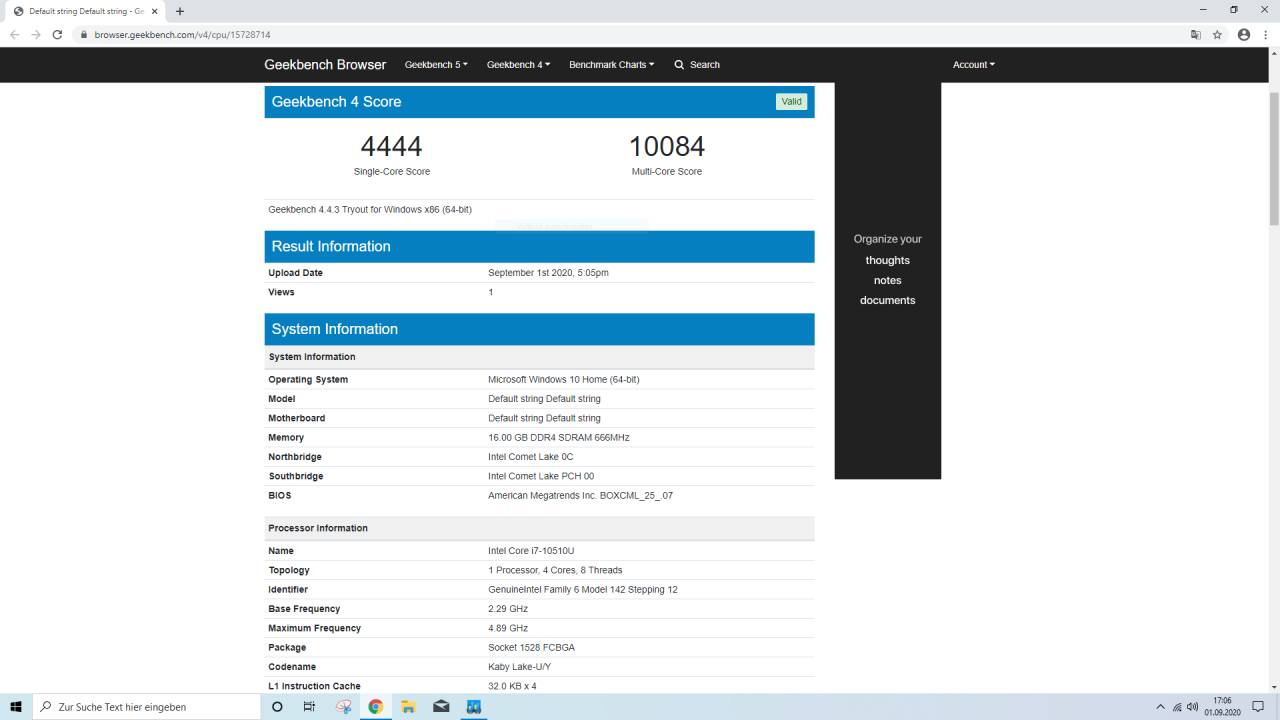The width and height of the screenshot is (1280, 720).
Task: Click the 16.00 GB DDR4 memory value
Action: click(x=559, y=438)
